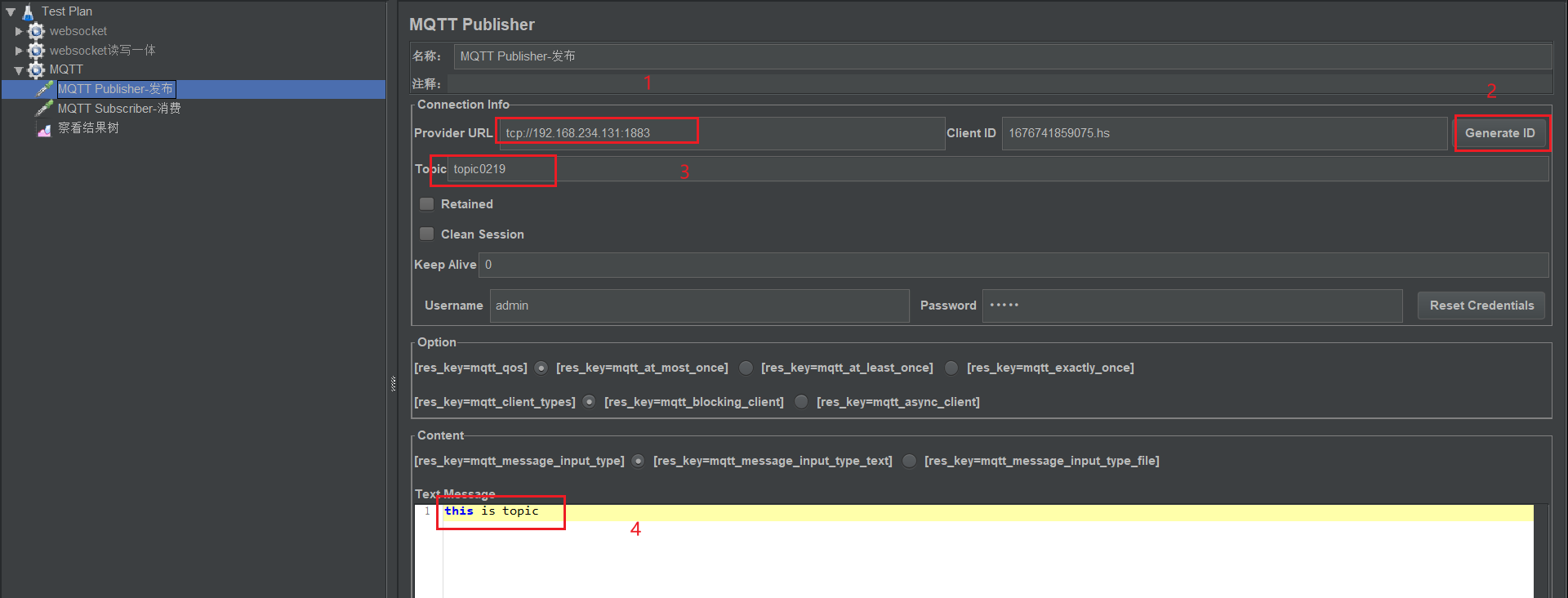Select MQTT Publisher-发布 in the tree

click(x=116, y=89)
